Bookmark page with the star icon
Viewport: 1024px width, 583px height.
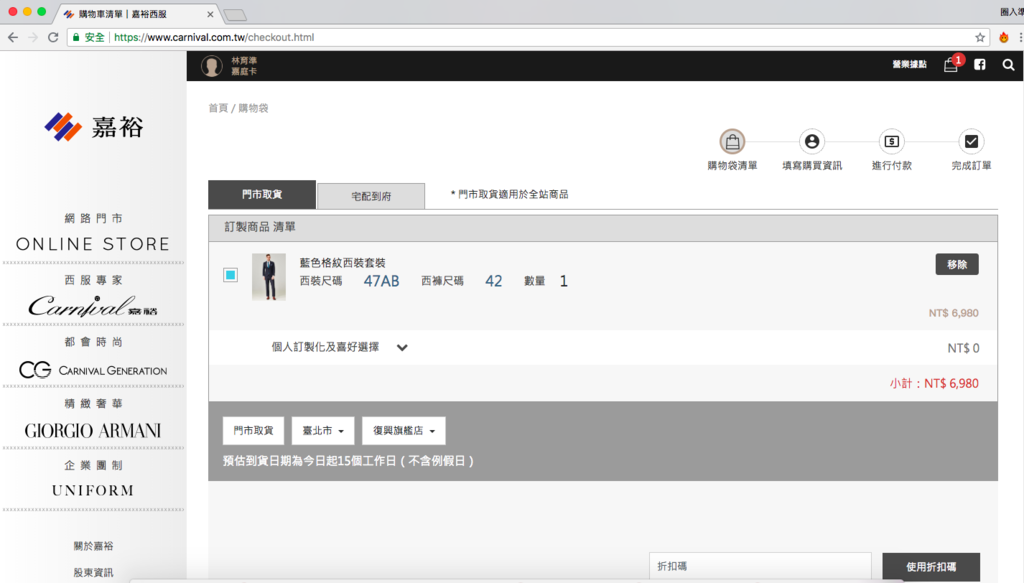[980, 37]
